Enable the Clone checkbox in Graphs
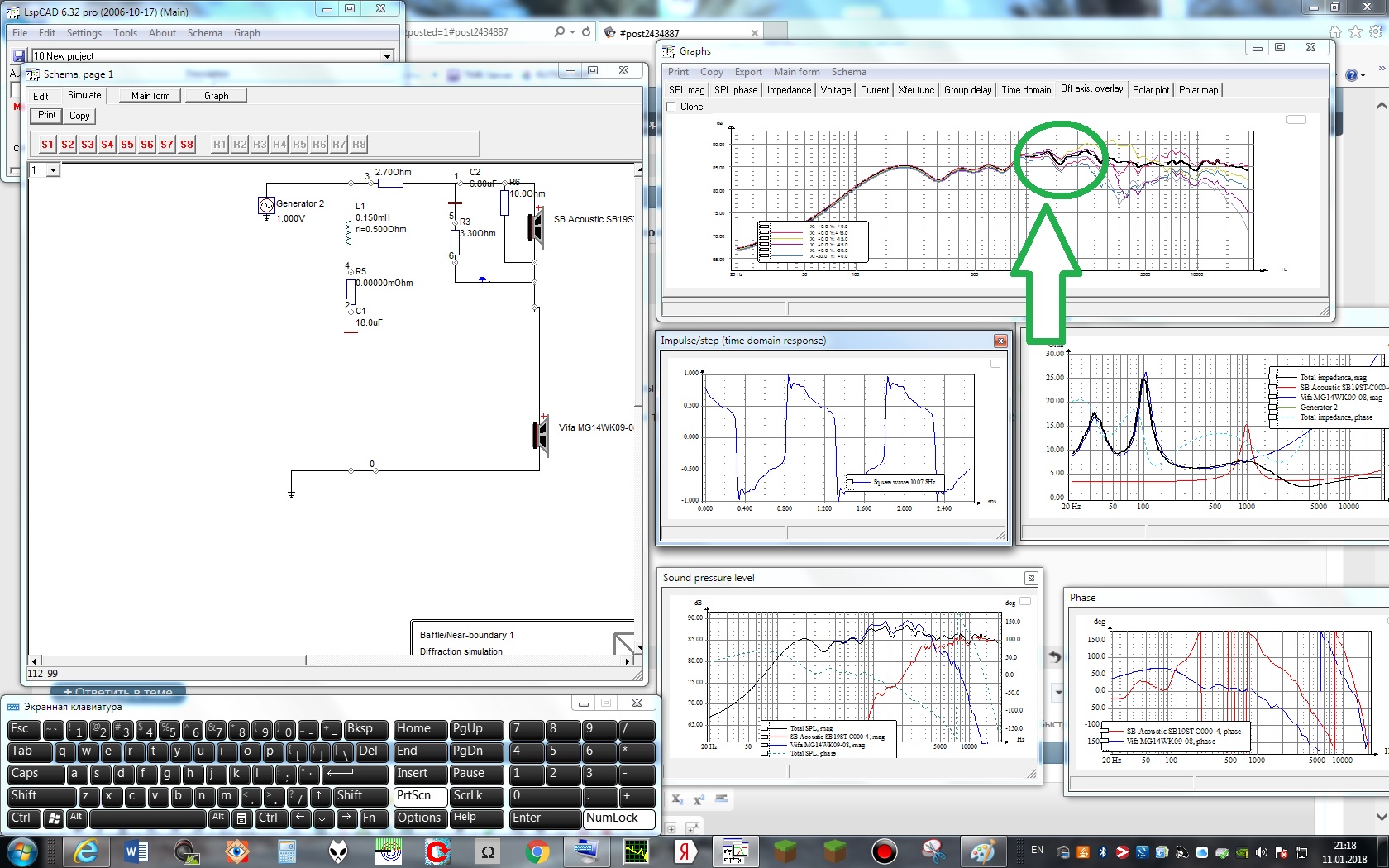This screenshot has height=868, width=1389. tap(671, 107)
